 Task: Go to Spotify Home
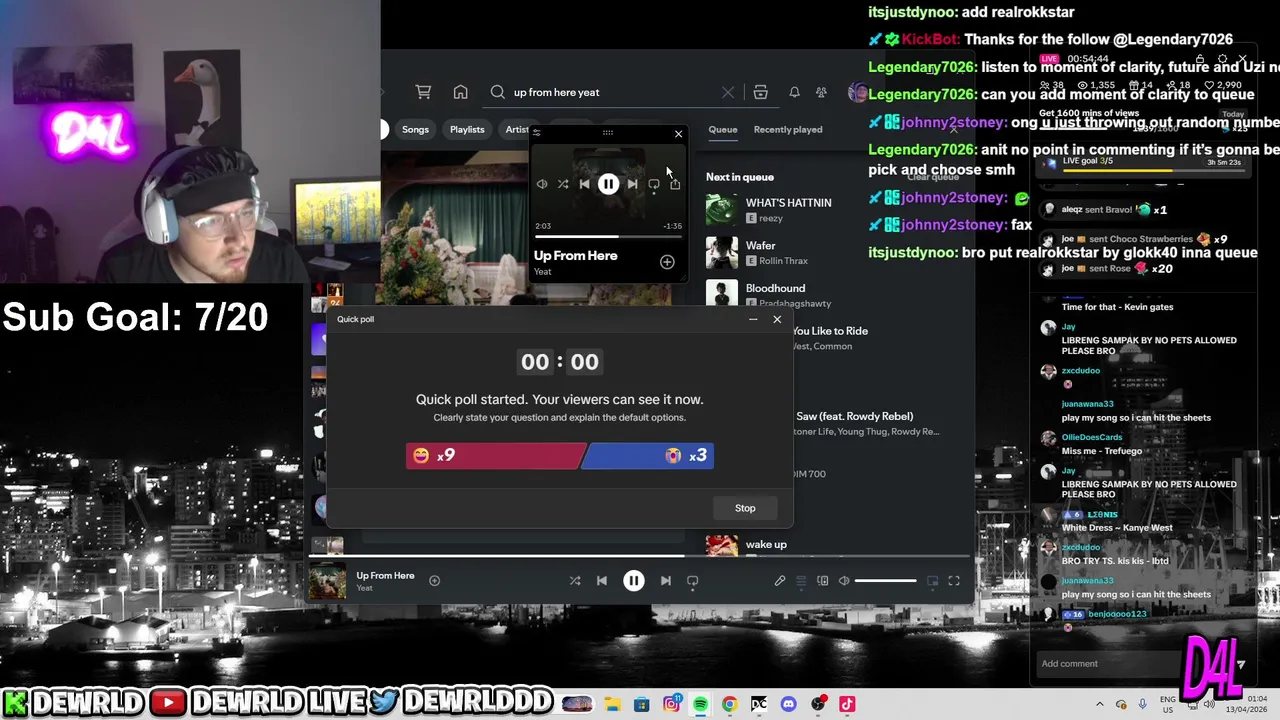pyautogui.click(x=460, y=92)
